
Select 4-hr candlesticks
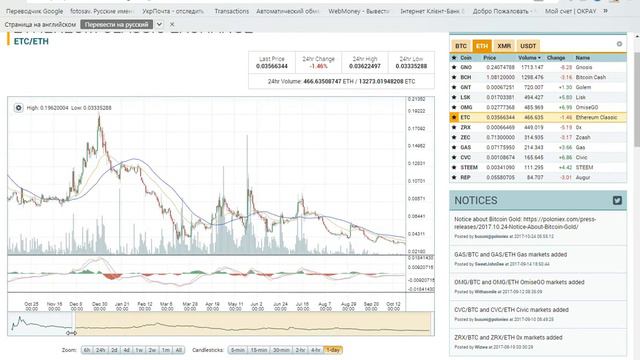tap(316, 350)
